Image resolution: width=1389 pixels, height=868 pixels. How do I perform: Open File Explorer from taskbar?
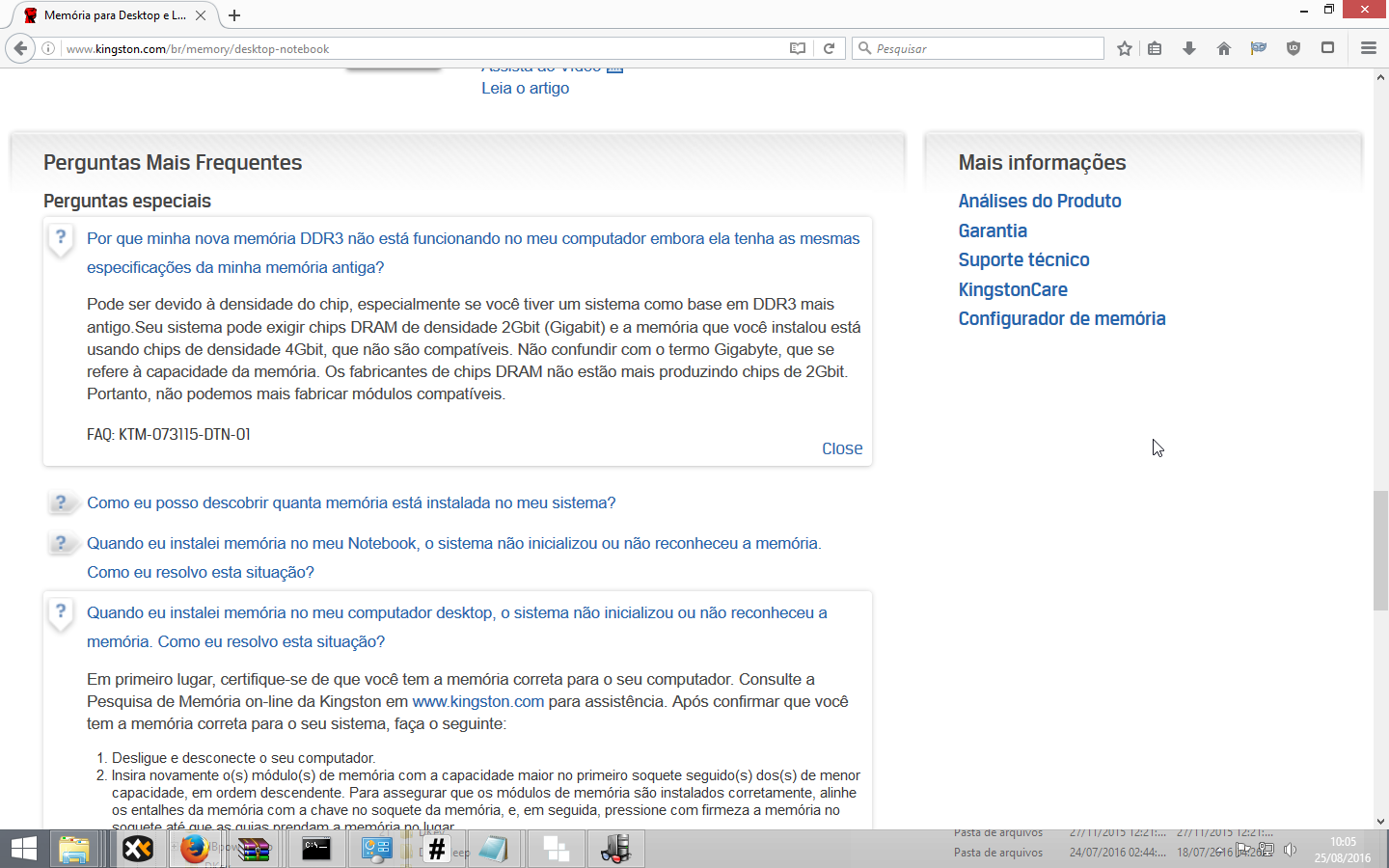[x=74, y=849]
